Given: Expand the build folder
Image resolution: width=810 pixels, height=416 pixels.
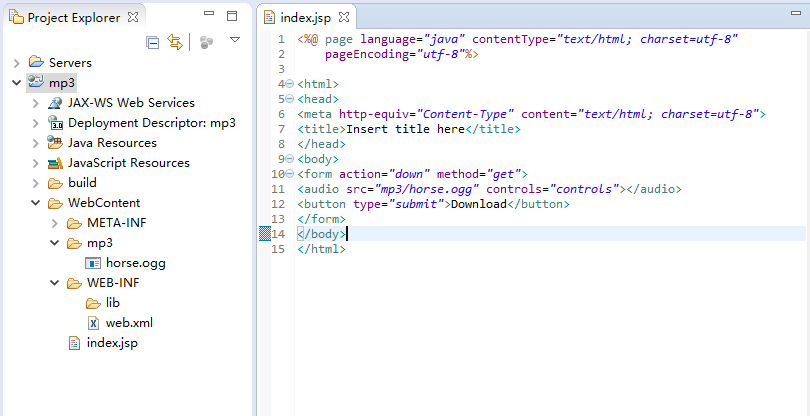Looking at the screenshot, I should tap(35, 183).
